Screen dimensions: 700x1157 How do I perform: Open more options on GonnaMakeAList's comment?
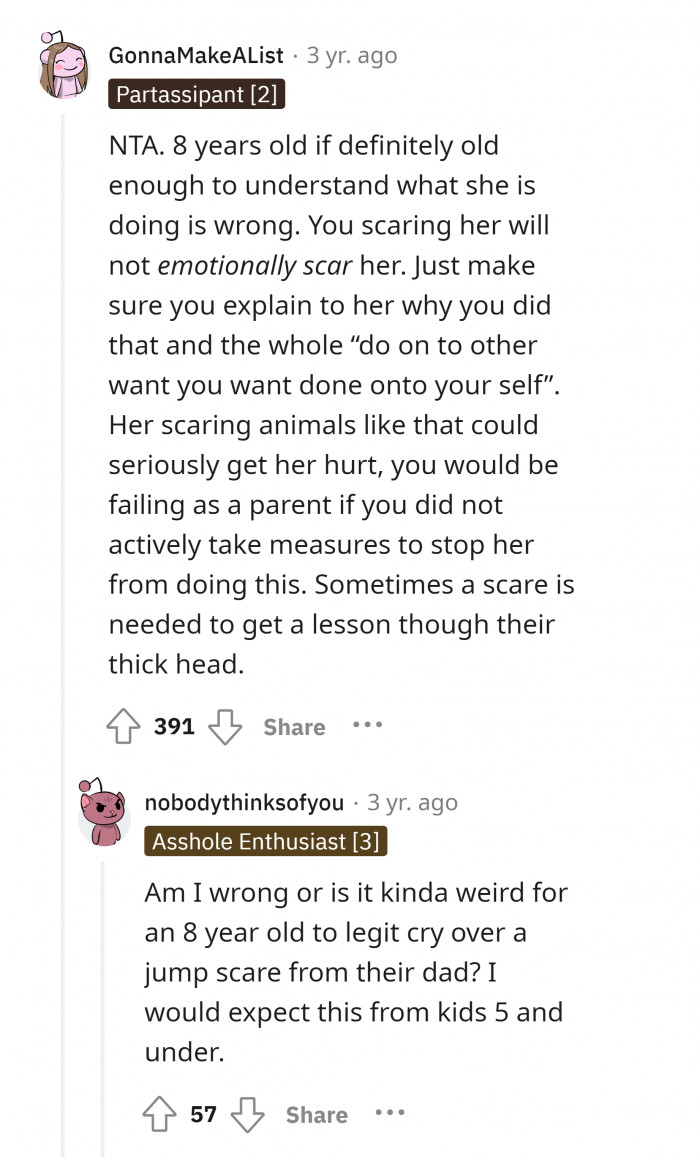tap(367, 725)
